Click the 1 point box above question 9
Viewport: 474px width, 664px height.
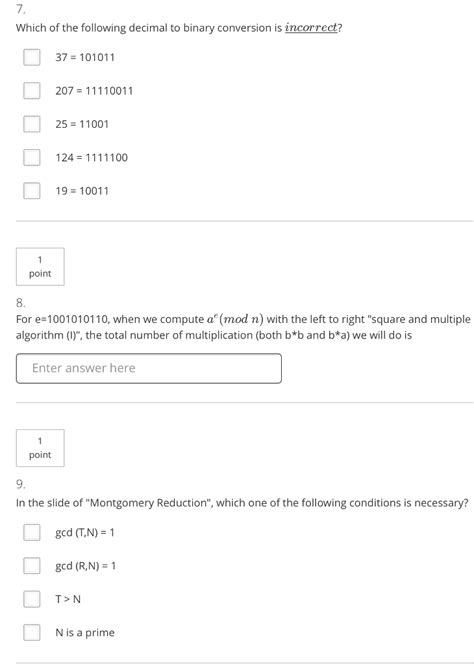click(x=40, y=448)
